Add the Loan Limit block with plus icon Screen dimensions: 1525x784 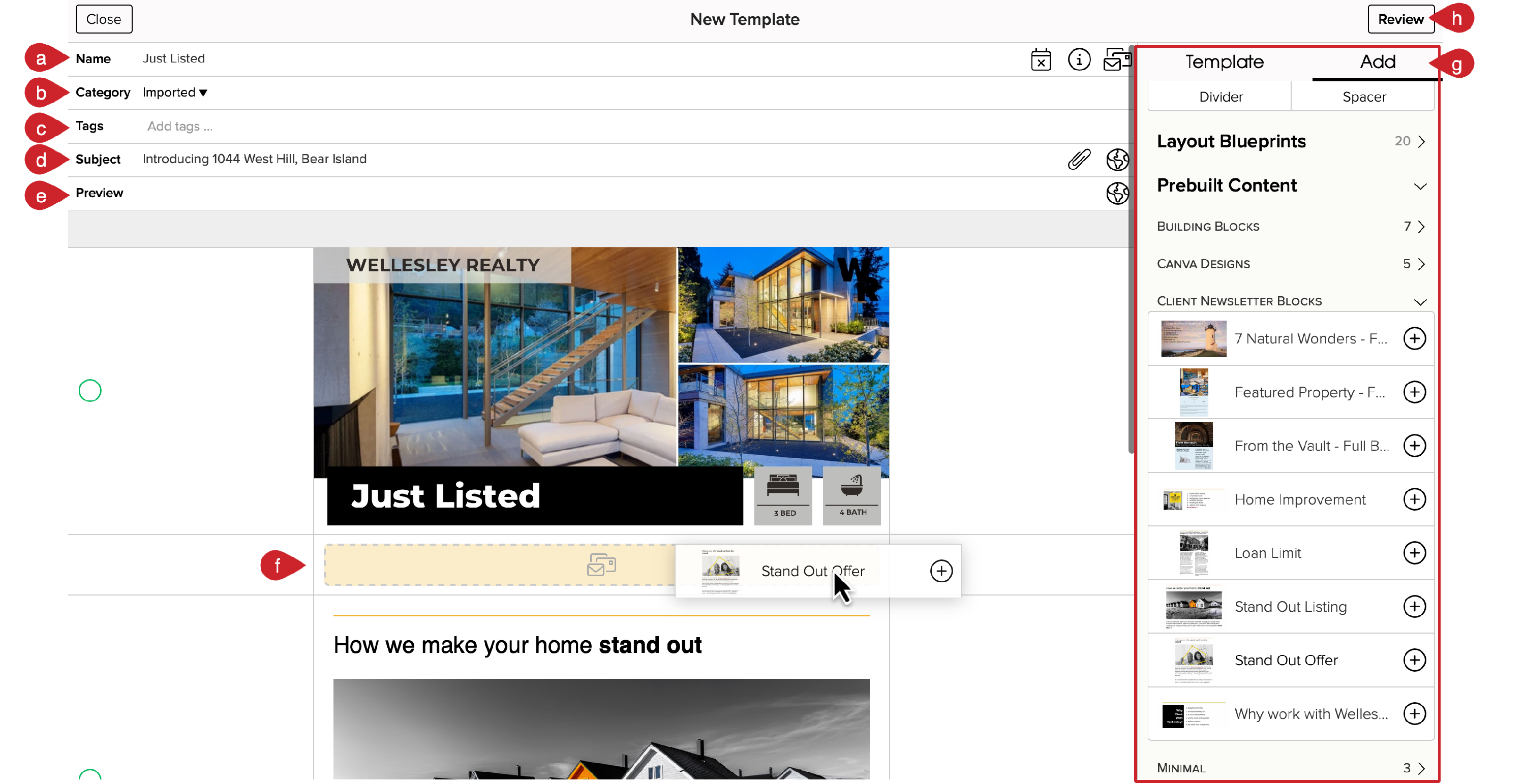tap(1416, 553)
